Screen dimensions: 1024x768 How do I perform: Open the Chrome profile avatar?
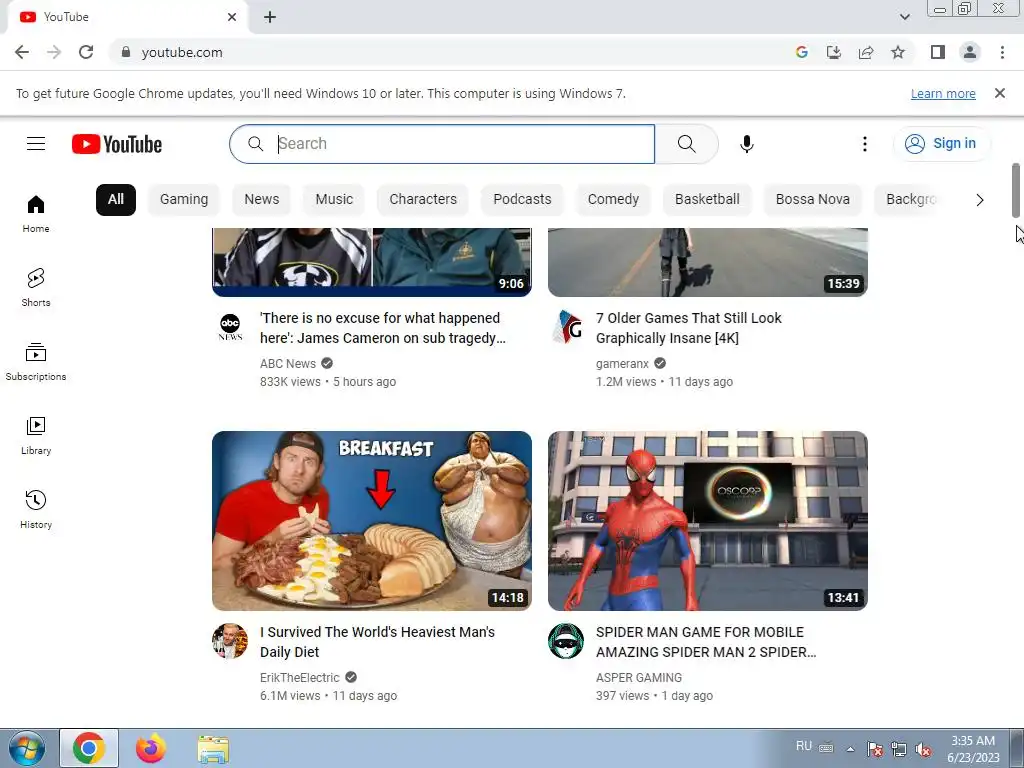(x=970, y=52)
